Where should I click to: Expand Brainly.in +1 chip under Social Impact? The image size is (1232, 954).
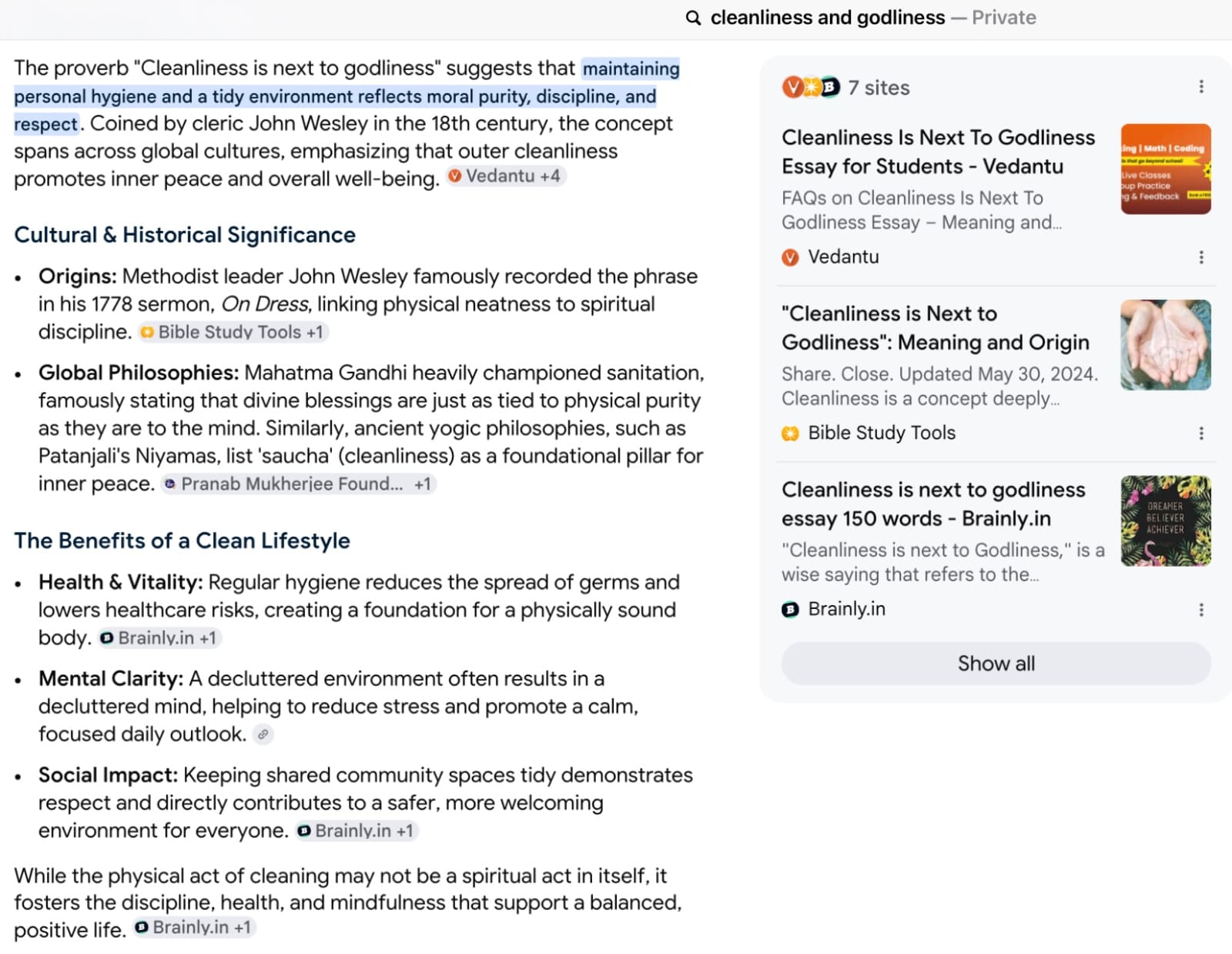[357, 831]
